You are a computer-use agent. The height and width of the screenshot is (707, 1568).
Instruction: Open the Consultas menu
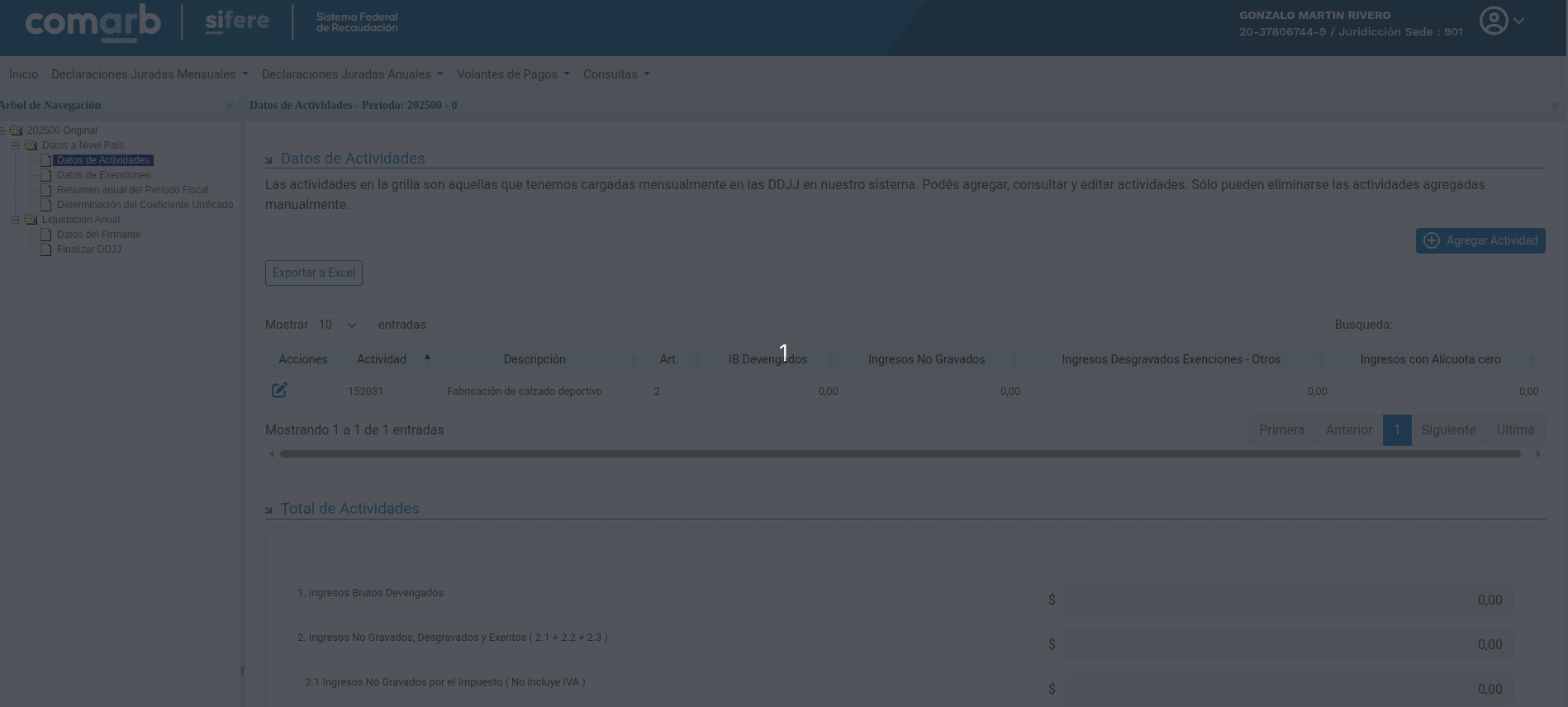[616, 74]
